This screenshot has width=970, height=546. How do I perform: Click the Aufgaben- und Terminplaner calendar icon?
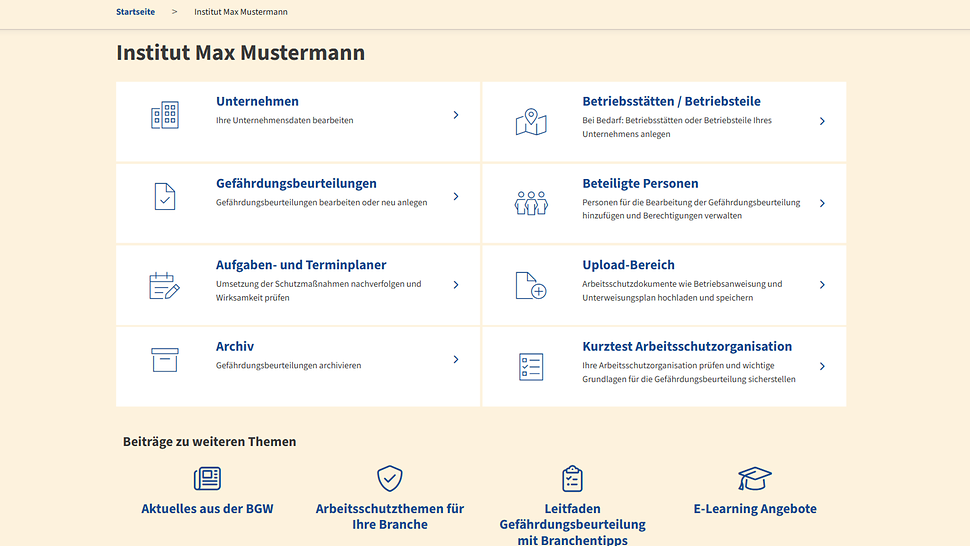(x=165, y=286)
